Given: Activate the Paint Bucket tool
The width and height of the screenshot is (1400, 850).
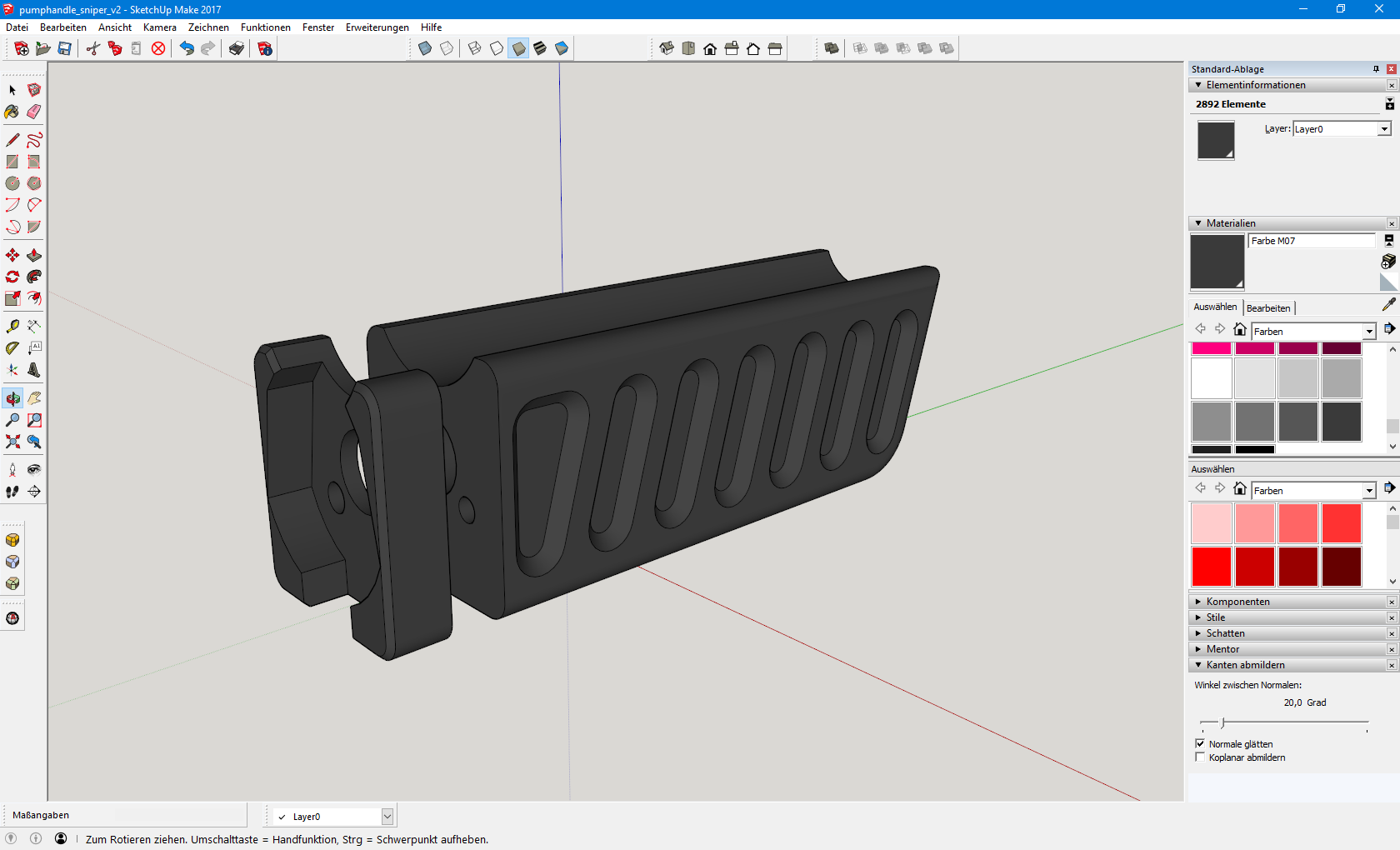Looking at the screenshot, I should click(12, 112).
